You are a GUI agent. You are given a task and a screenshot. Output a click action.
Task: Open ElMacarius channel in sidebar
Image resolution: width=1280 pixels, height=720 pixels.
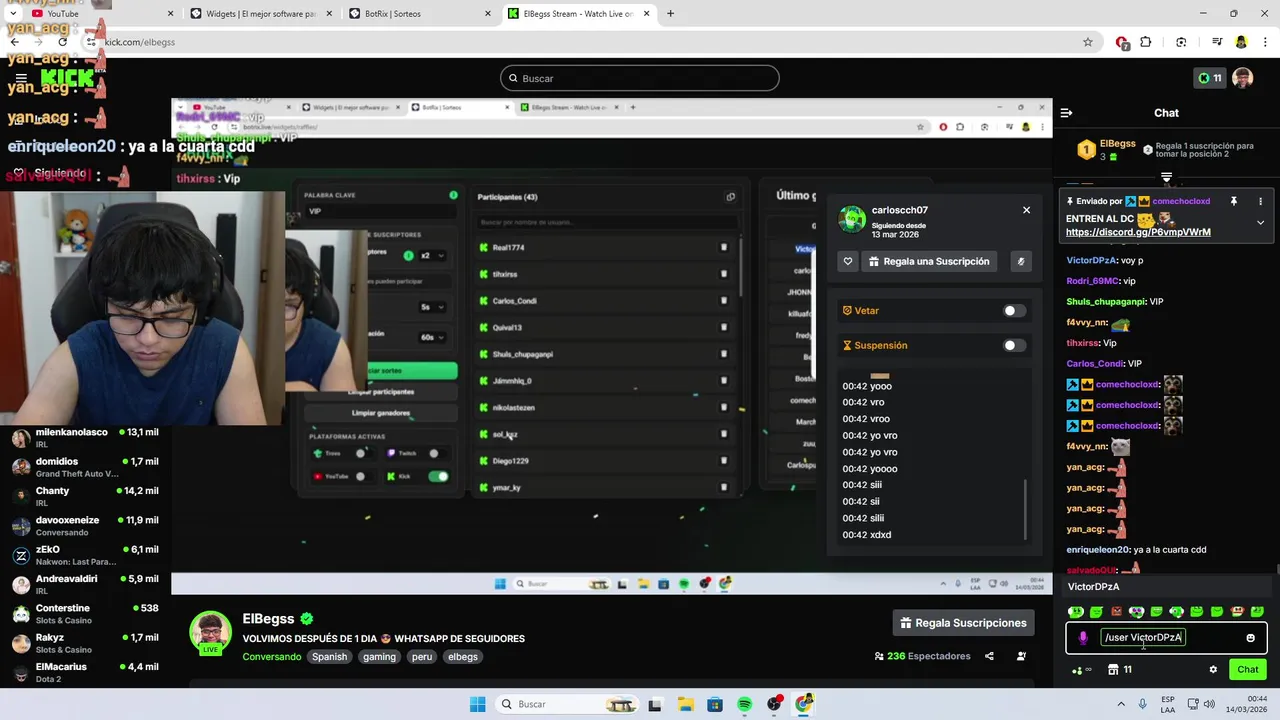(85, 672)
